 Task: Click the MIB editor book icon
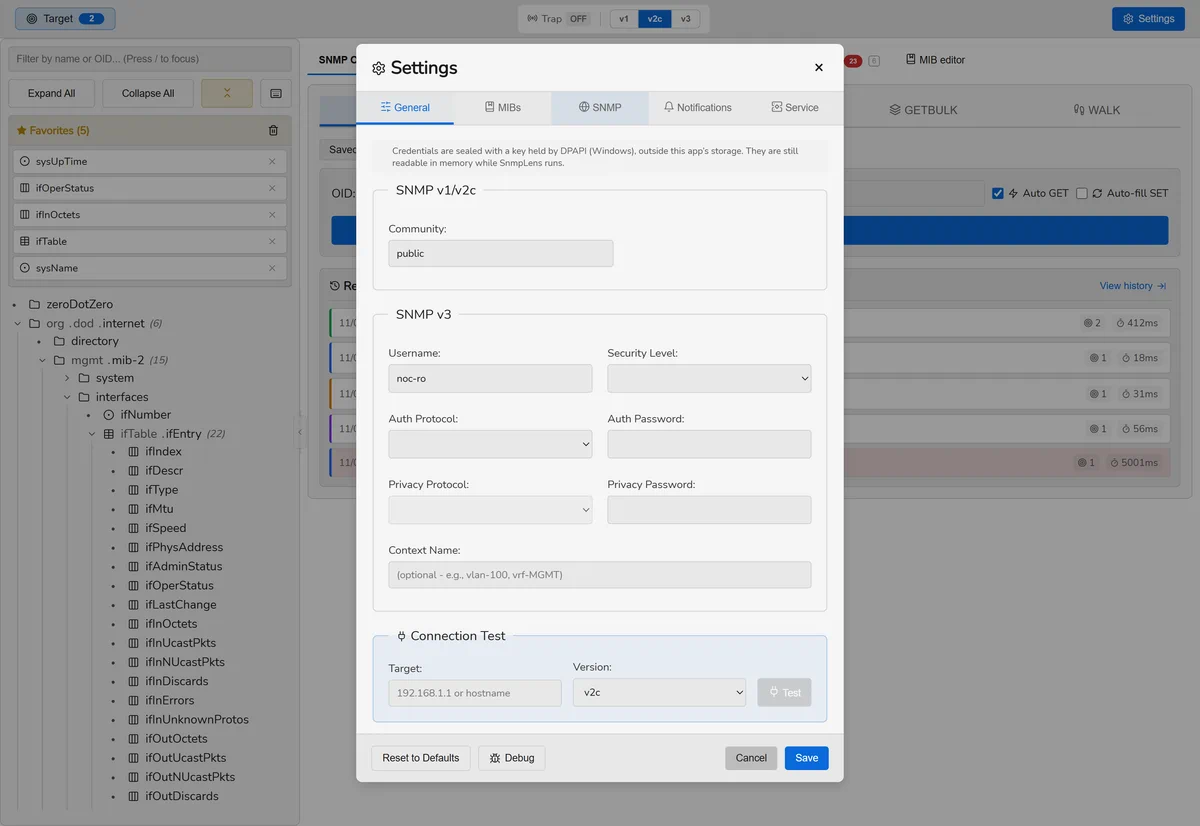tap(911, 60)
